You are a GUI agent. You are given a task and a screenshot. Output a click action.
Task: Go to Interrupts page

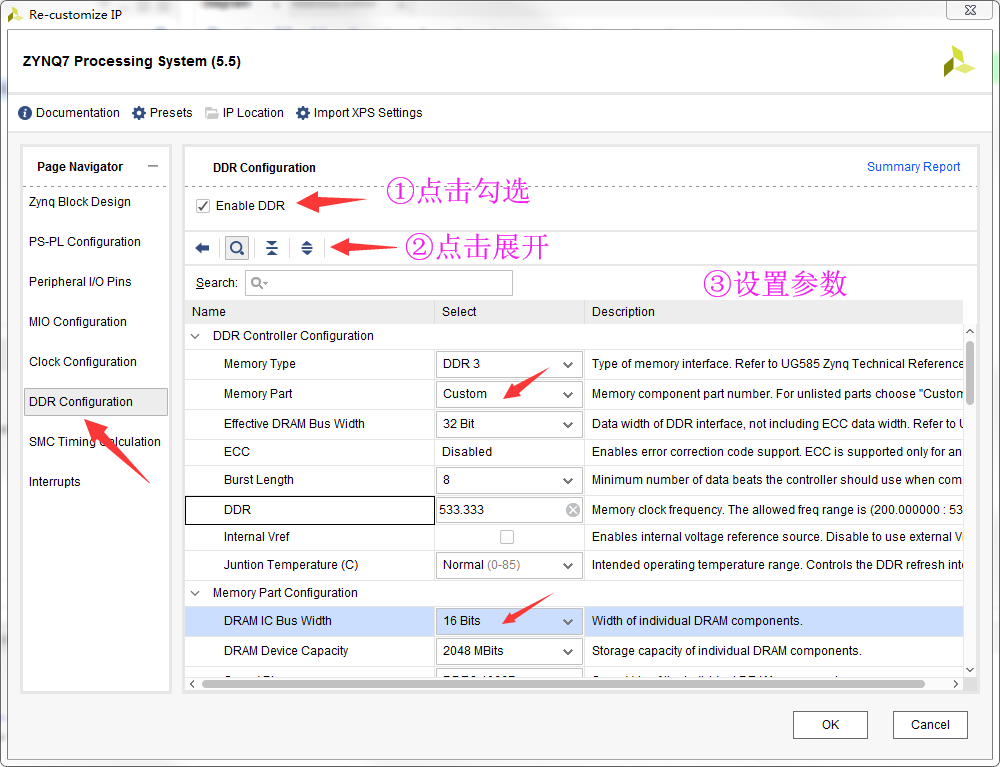point(55,482)
